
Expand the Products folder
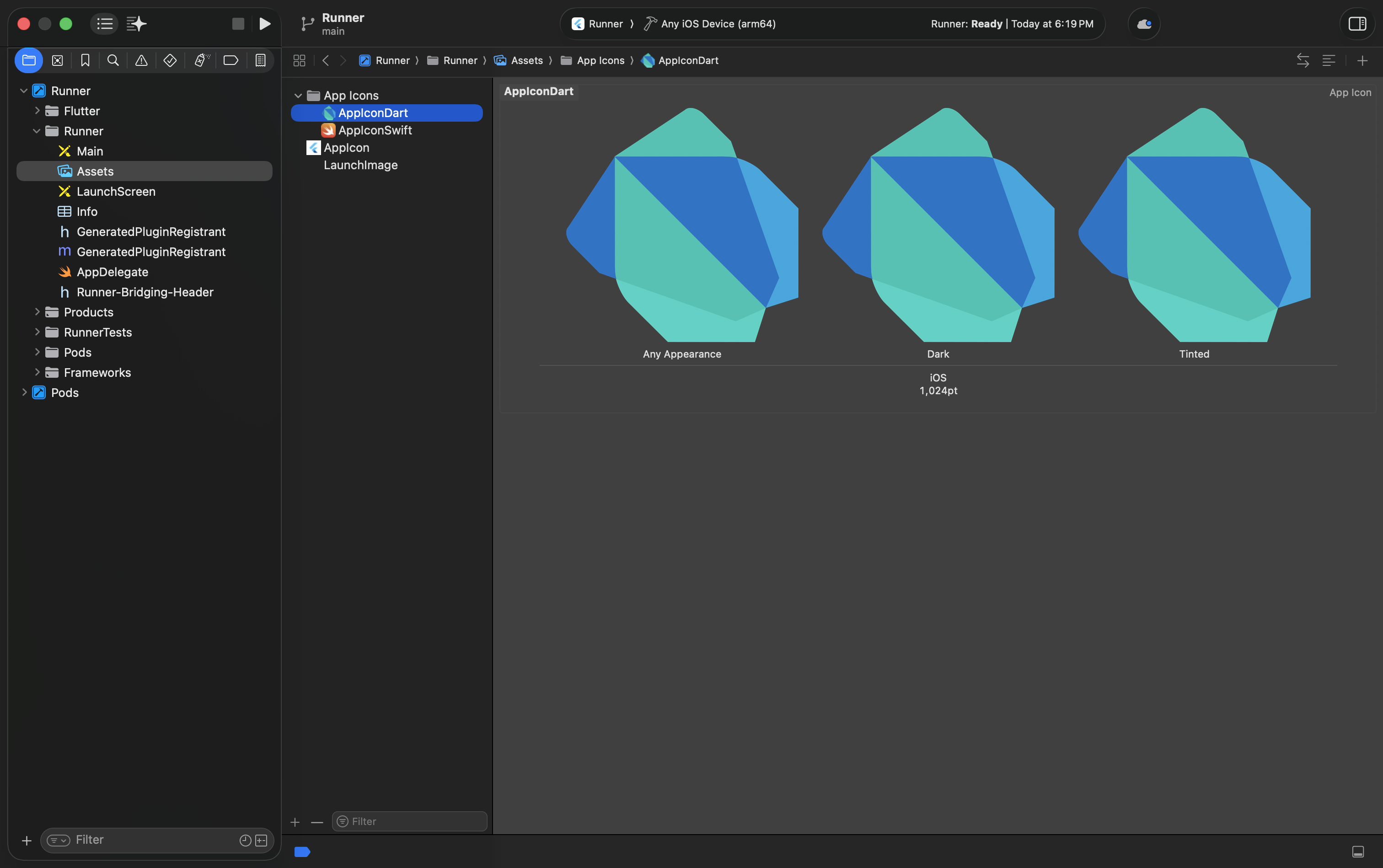[37, 312]
